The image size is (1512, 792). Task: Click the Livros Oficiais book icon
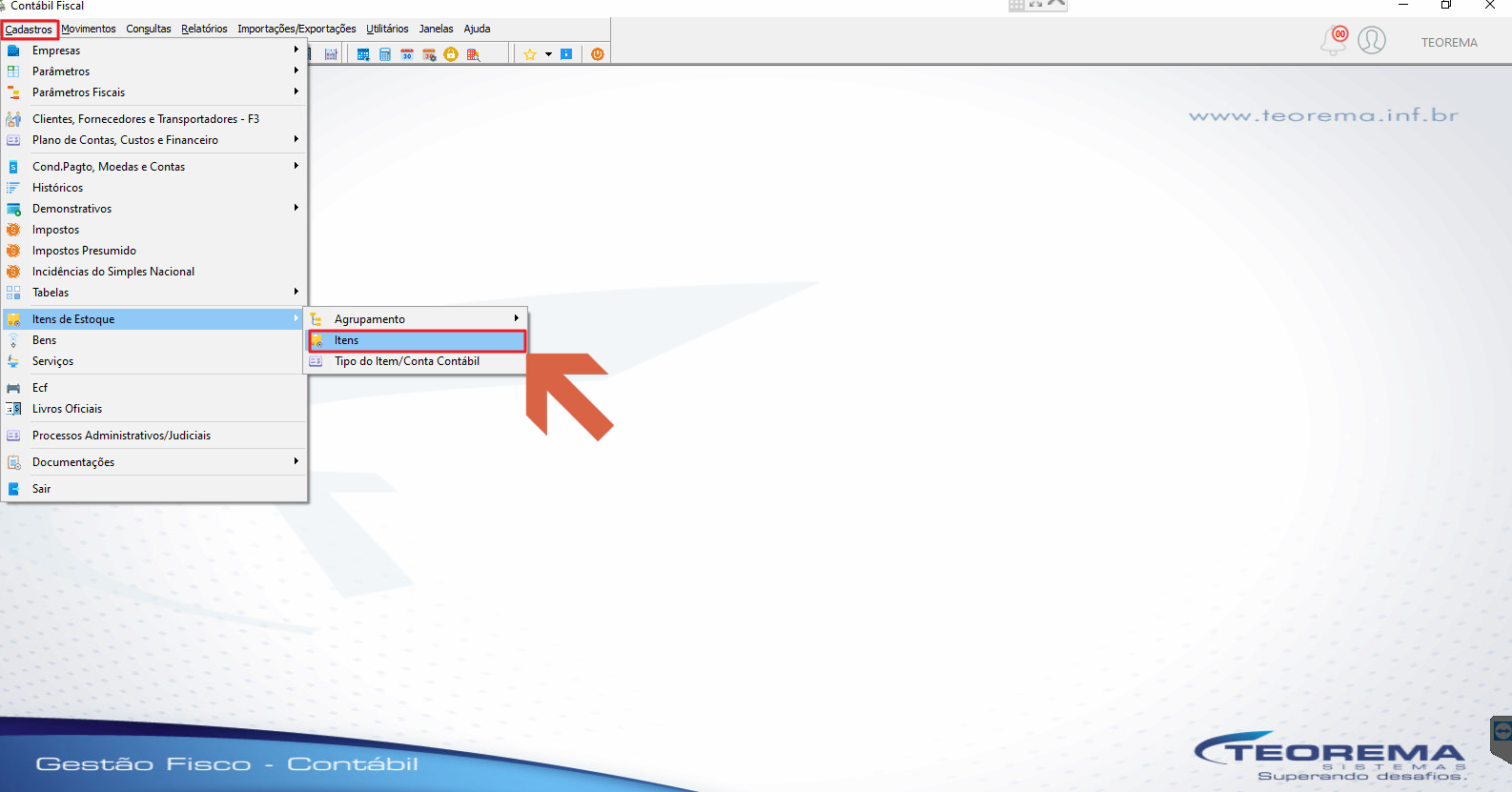[x=13, y=409]
